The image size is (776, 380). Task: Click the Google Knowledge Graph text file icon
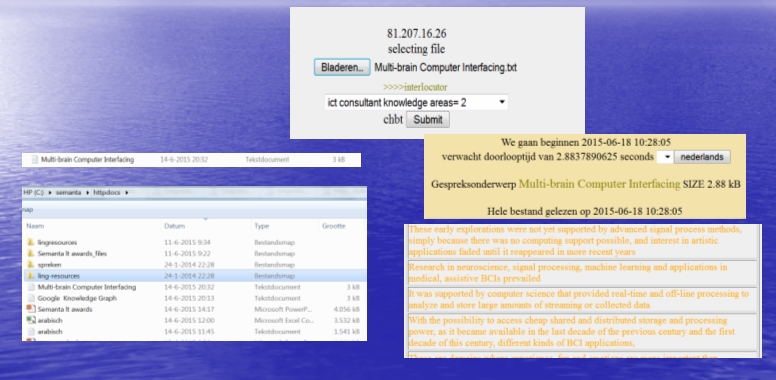tap(31, 298)
